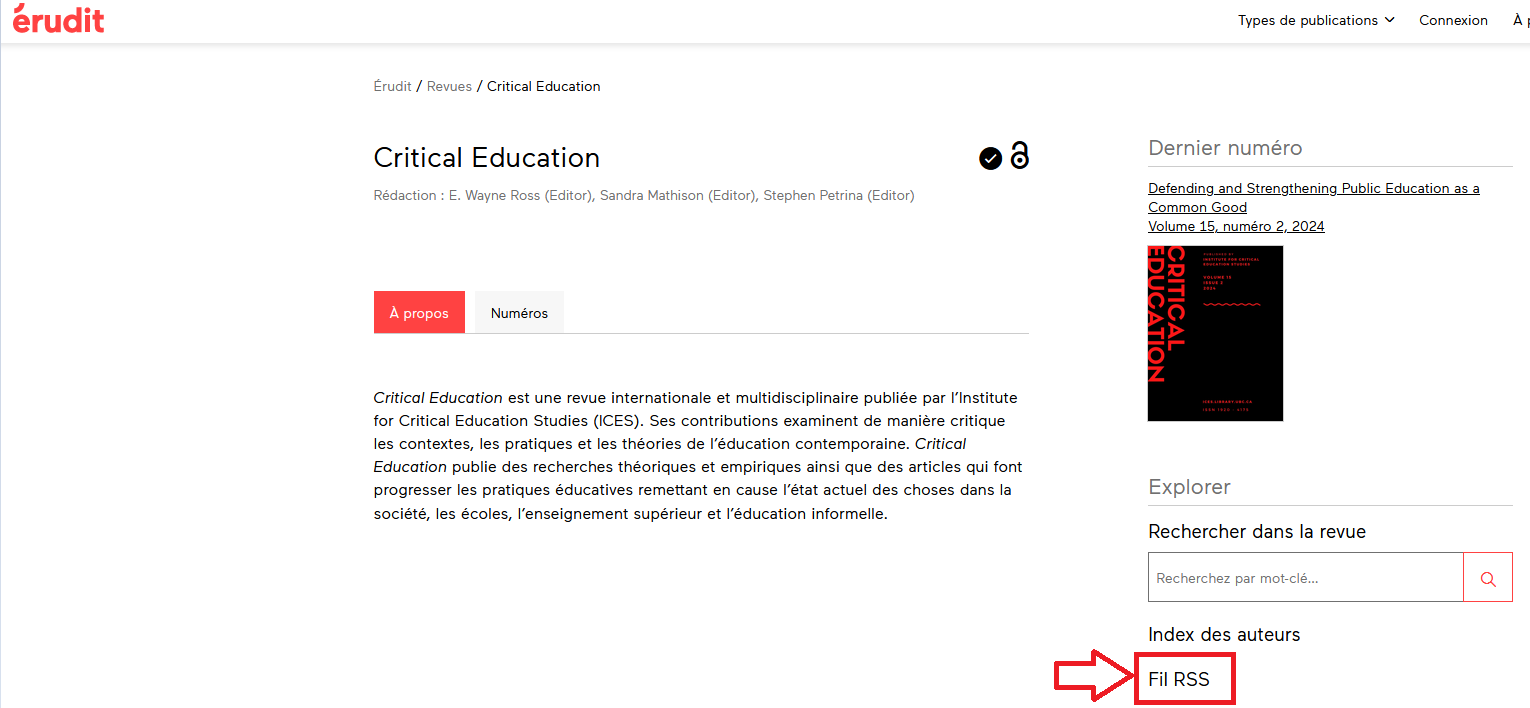Switch to the Numéros tab
Viewport: 1530px width, 708px height.
pyautogui.click(x=519, y=313)
